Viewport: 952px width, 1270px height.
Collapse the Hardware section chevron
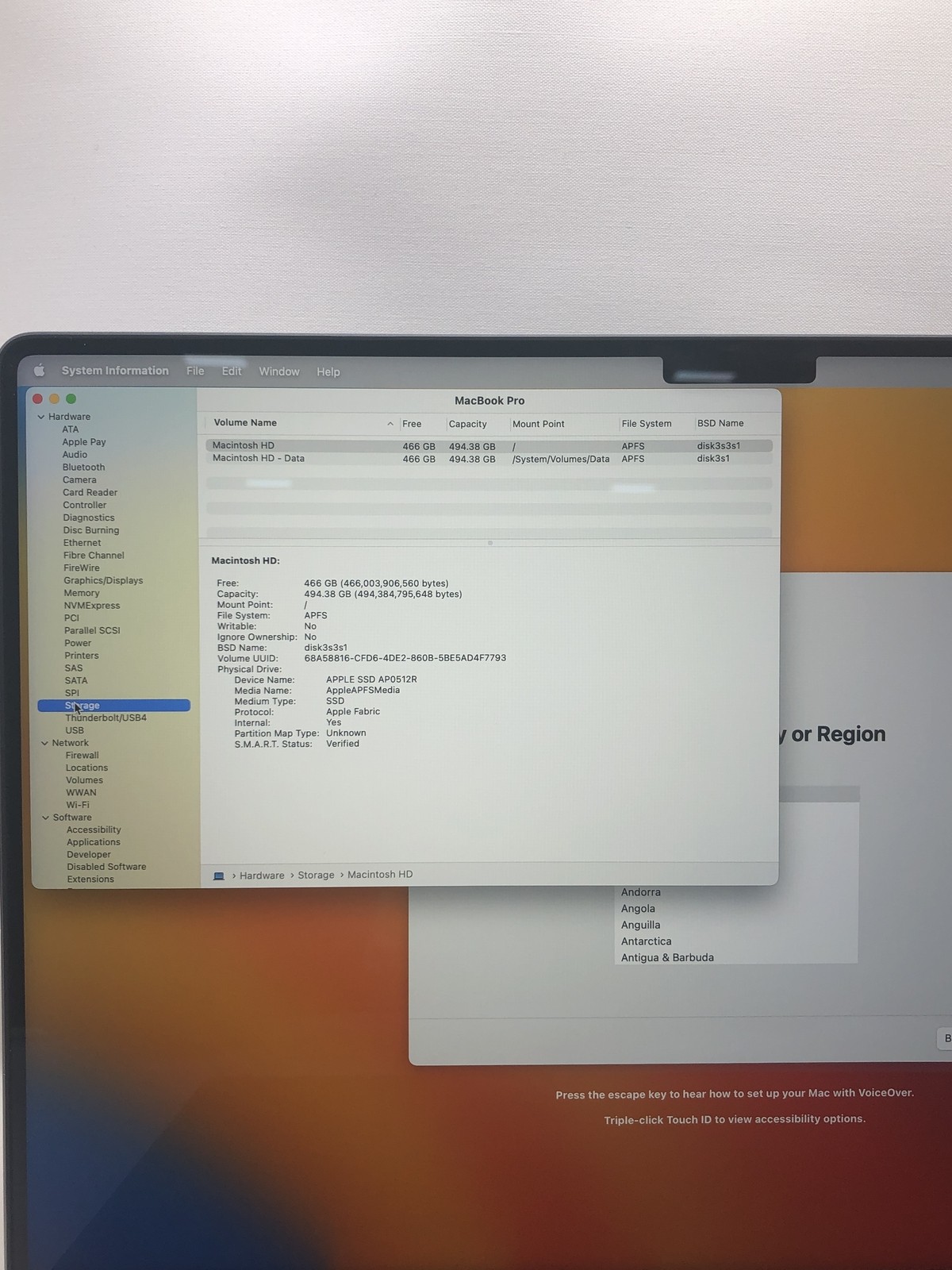(41, 417)
